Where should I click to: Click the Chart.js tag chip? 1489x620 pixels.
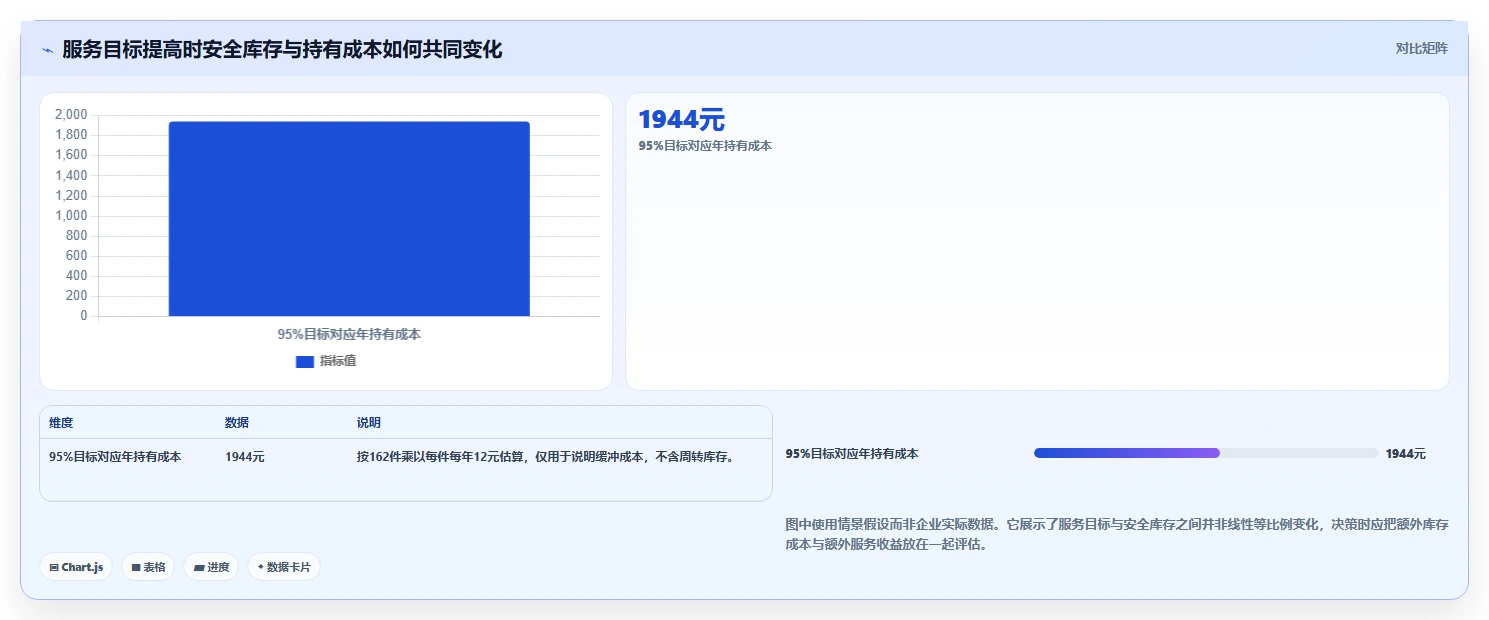pos(76,567)
